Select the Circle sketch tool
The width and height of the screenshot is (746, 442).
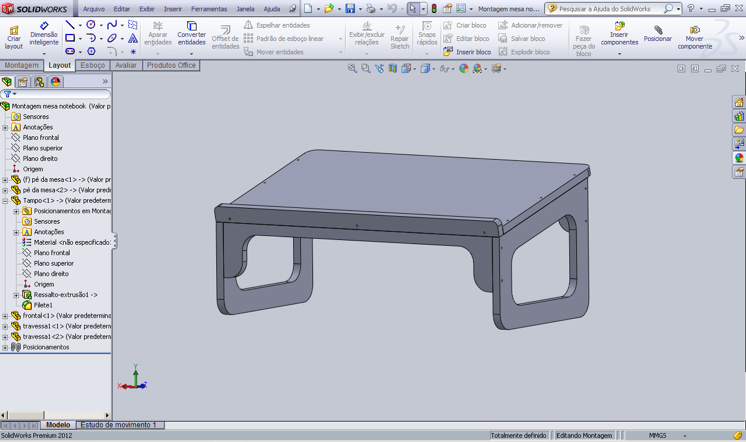[x=91, y=25]
